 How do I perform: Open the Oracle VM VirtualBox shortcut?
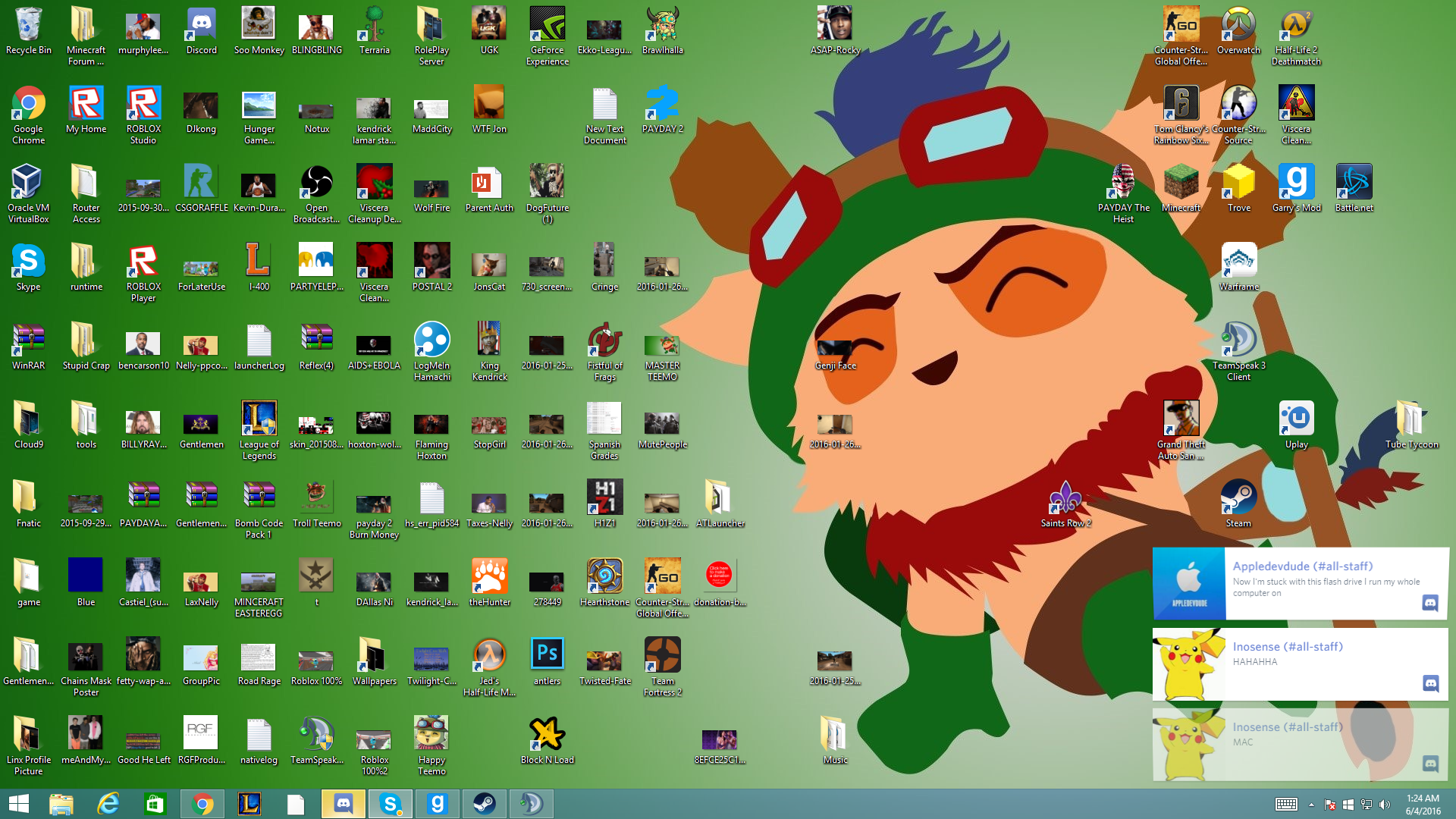pyautogui.click(x=28, y=194)
